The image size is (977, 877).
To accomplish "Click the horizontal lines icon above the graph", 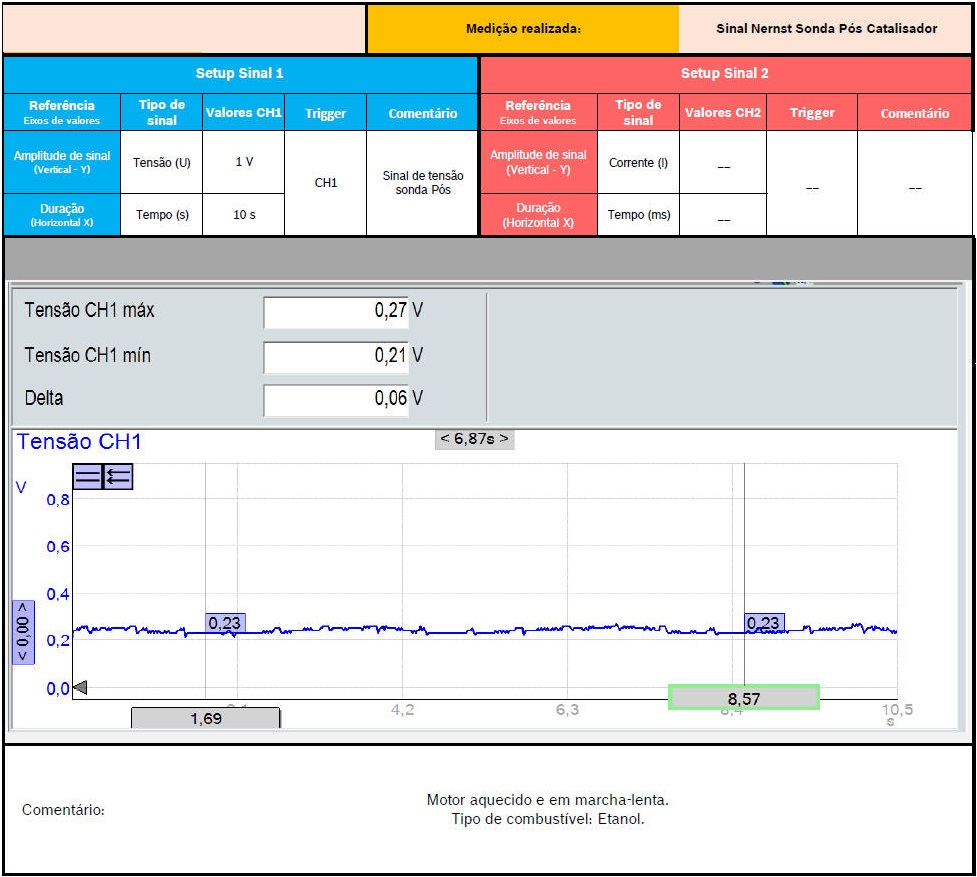I will tap(88, 477).
